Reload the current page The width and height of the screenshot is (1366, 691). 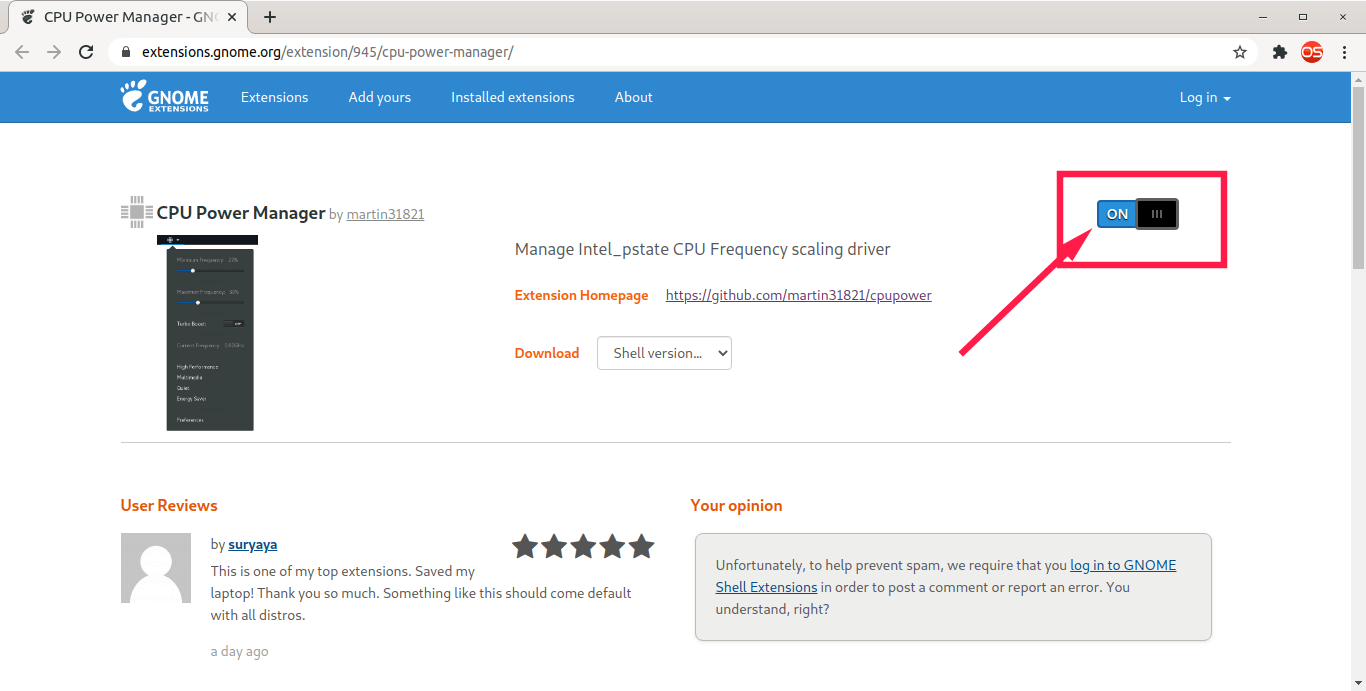click(86, 52)
